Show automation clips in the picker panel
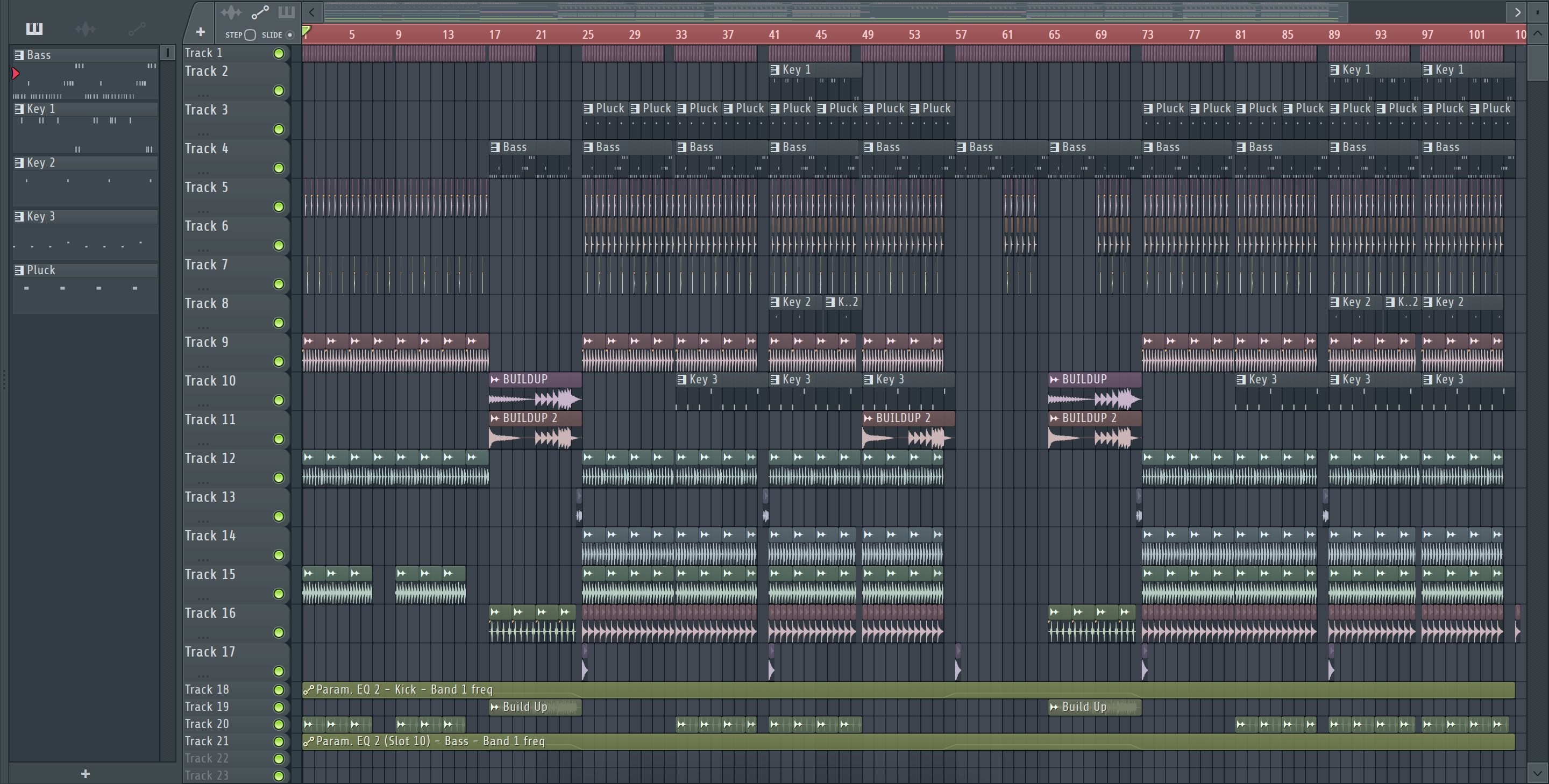 tap(137, 28)
